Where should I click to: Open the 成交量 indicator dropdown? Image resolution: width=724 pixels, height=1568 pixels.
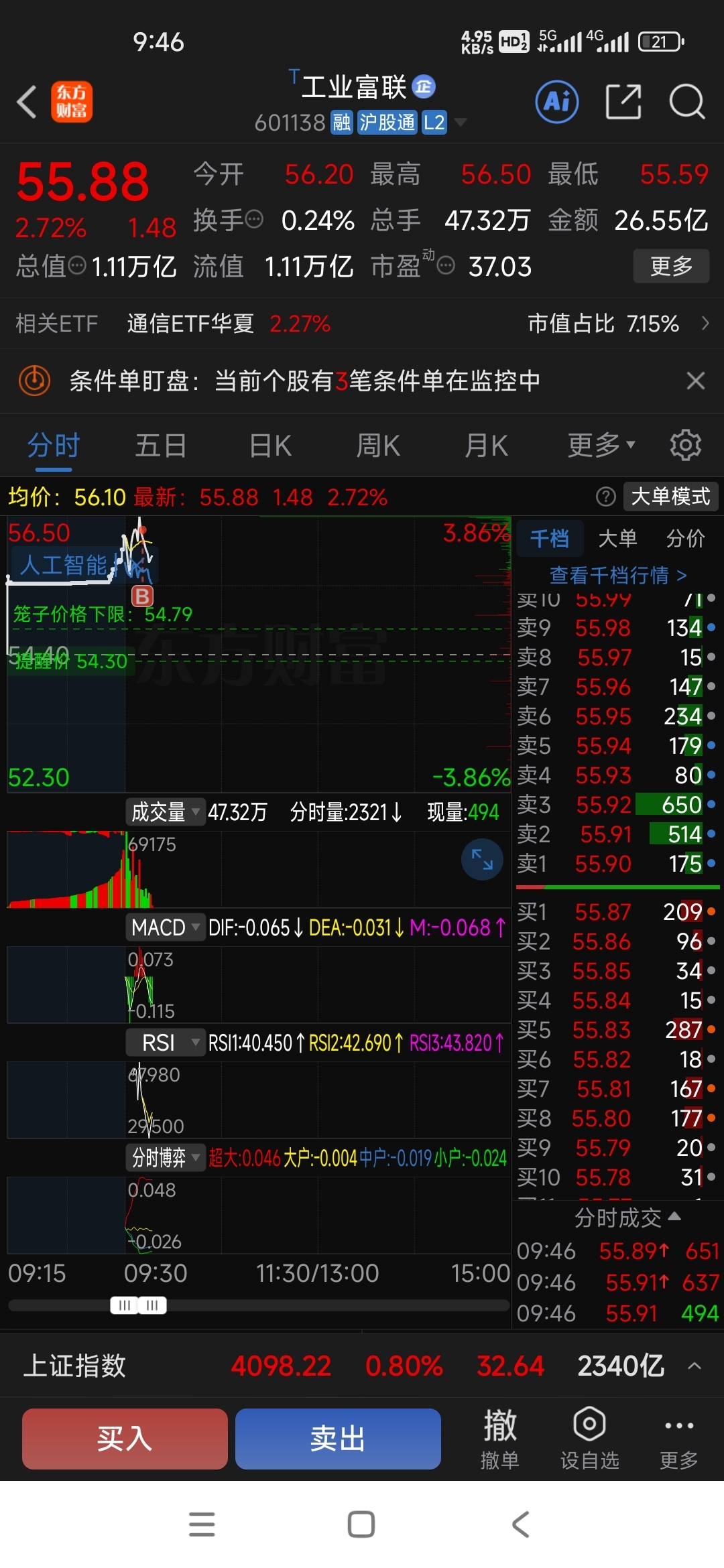(165, 812)
